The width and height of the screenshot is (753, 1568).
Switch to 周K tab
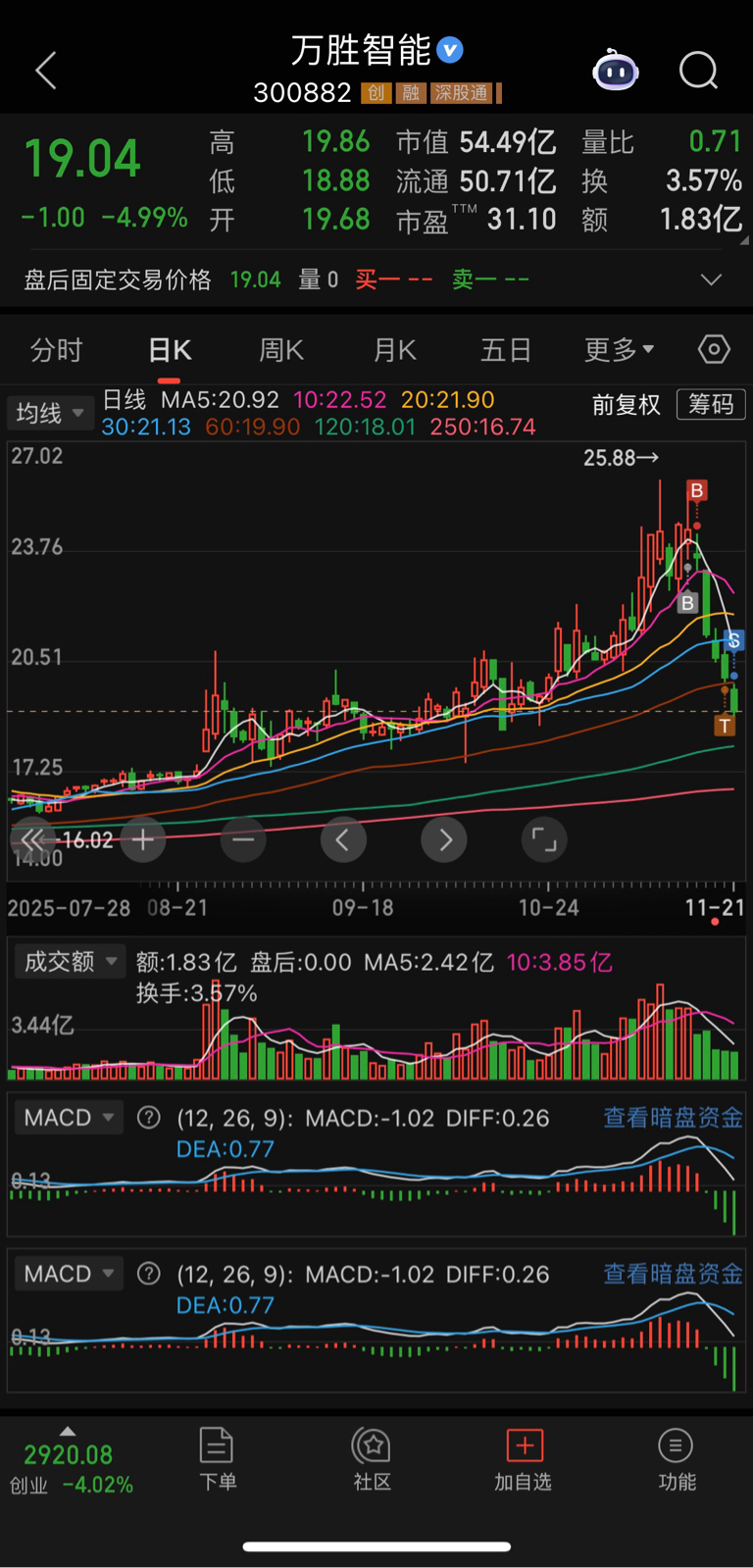(281, 350)
